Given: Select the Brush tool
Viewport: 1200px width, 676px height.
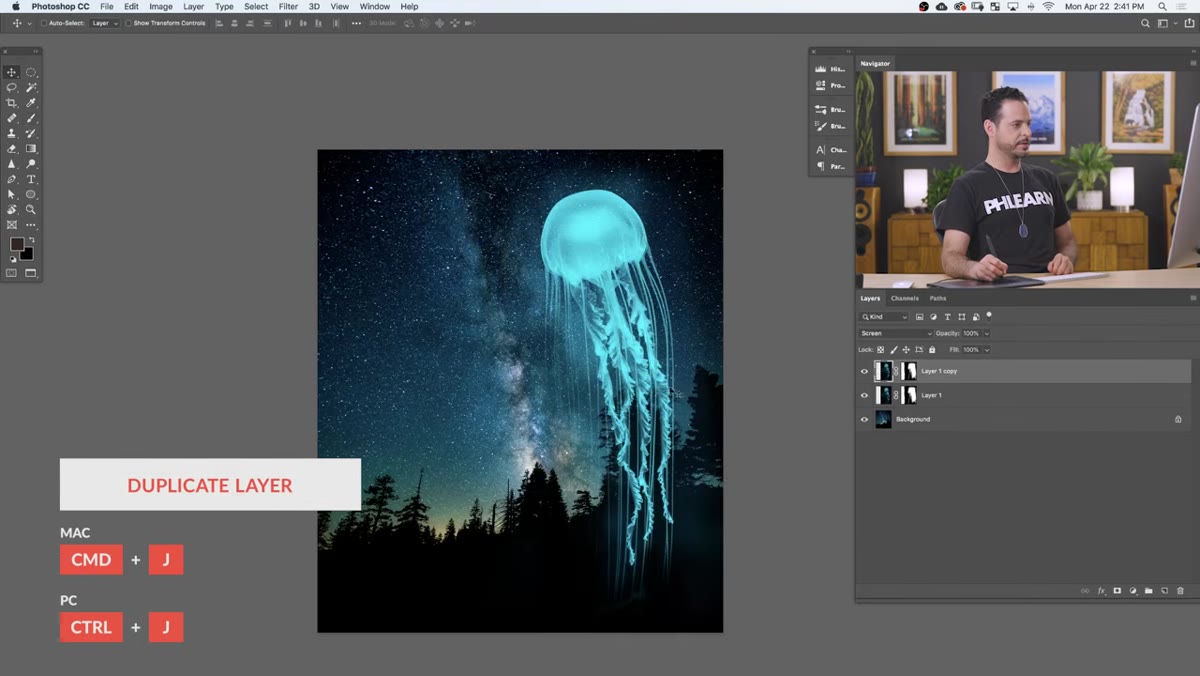Looking at the screenshot, I should click(x=31, y=118).
